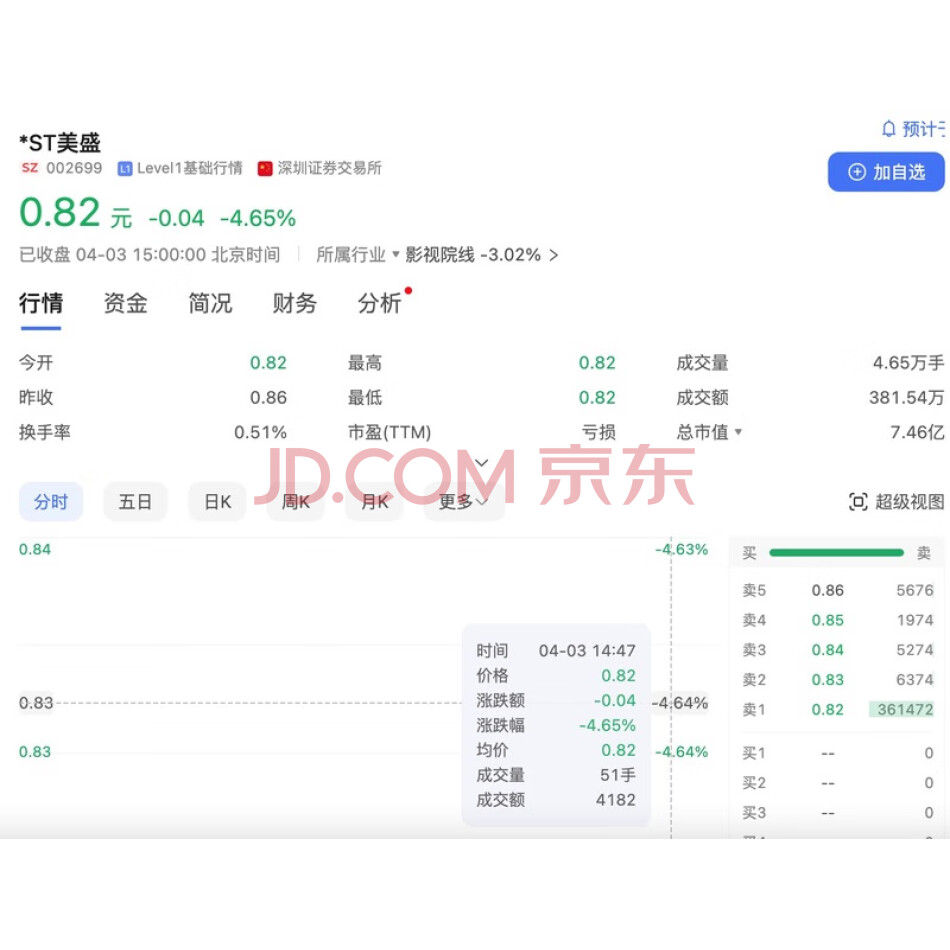Expand more quote details chevron
The width and height of the screenshot is (950, 950).
pyautogui.click(x=482, y=463)
